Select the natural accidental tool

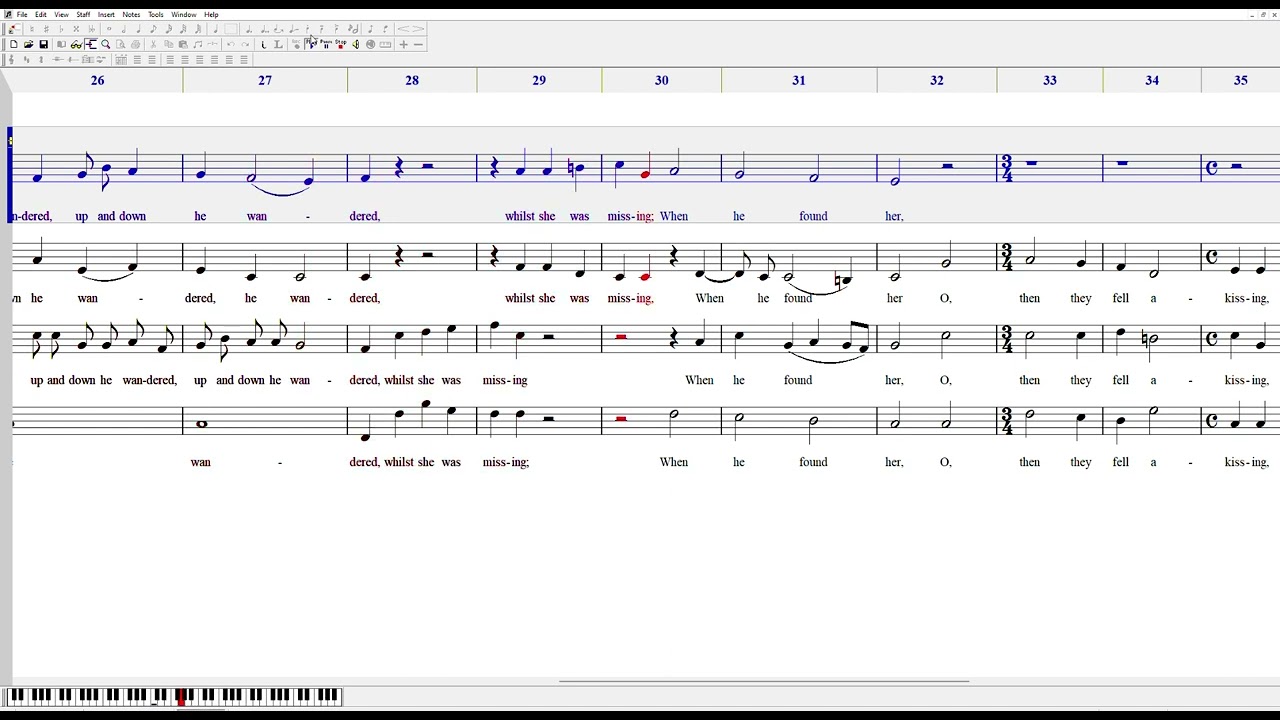32,29
